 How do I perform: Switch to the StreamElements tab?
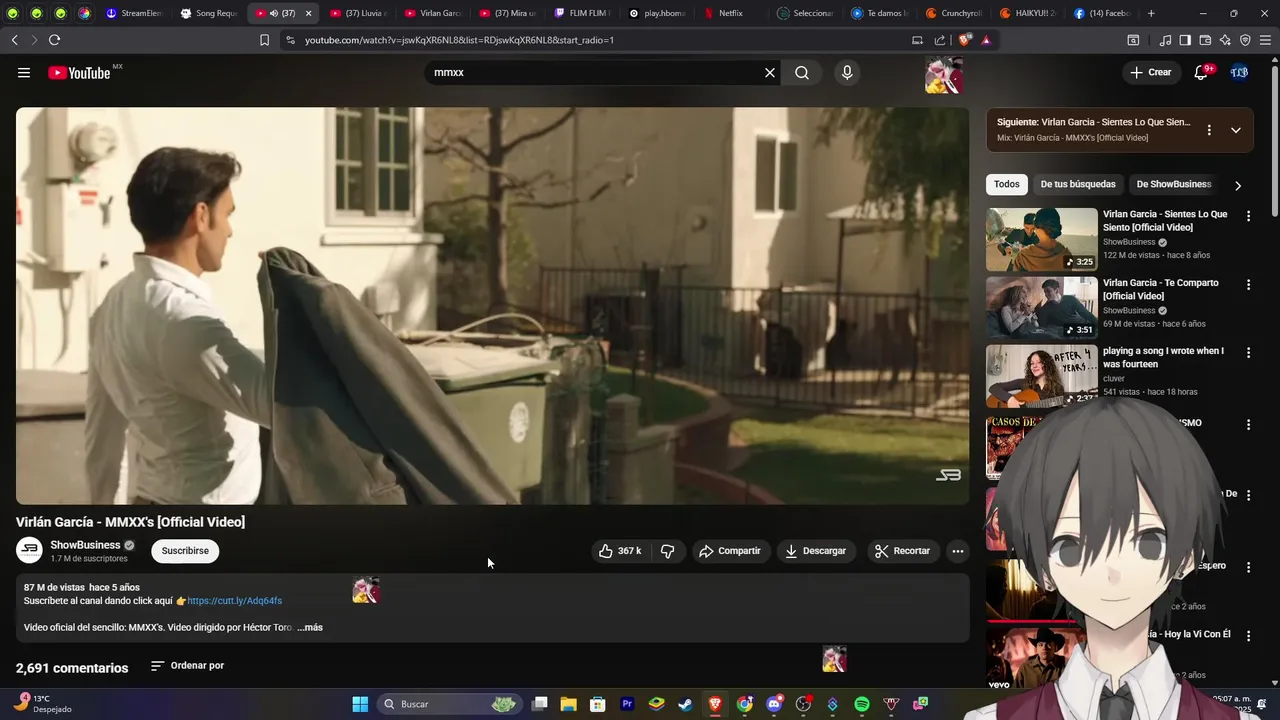134,13
